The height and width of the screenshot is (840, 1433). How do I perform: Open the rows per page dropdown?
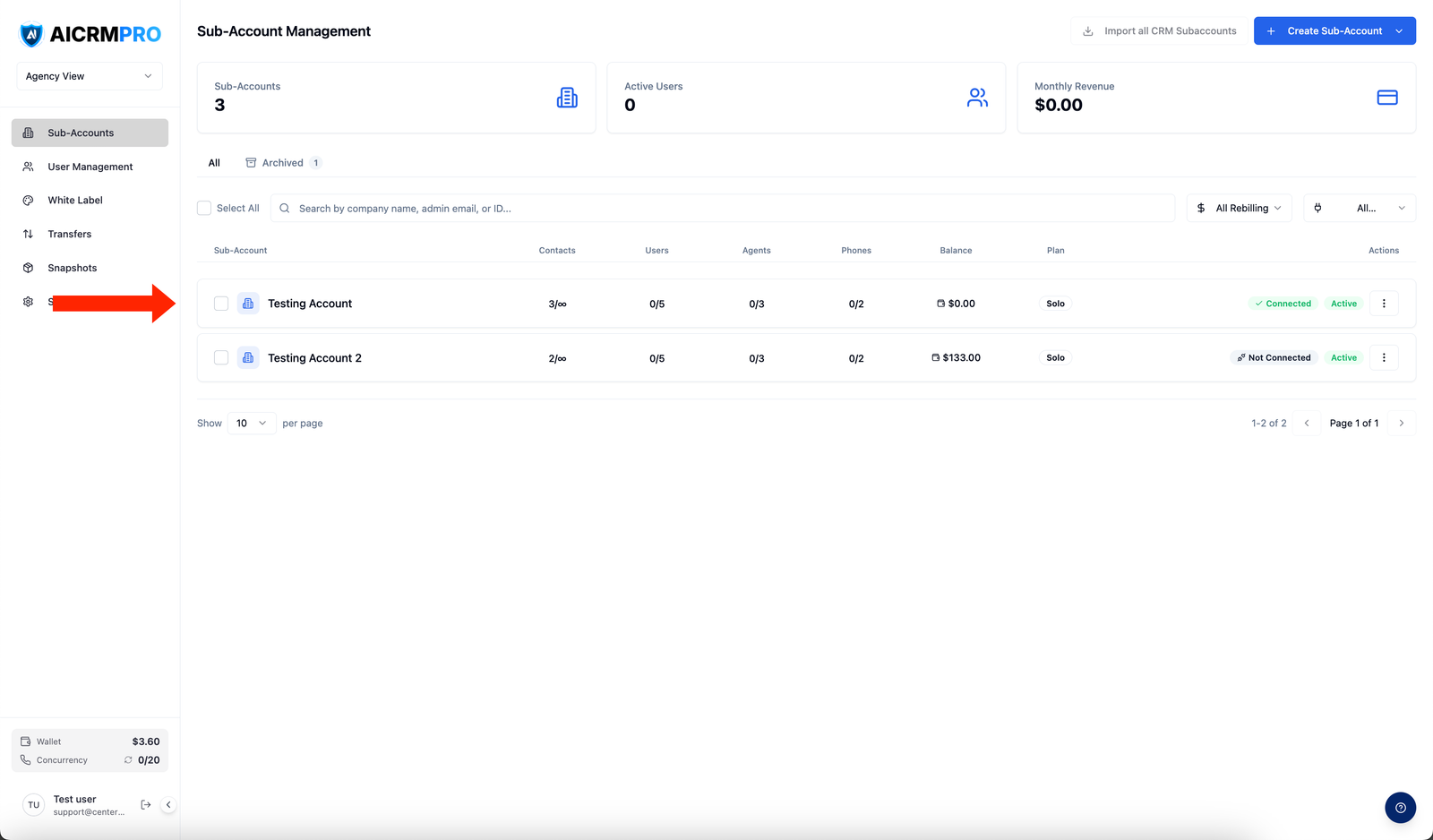(252, 423)
